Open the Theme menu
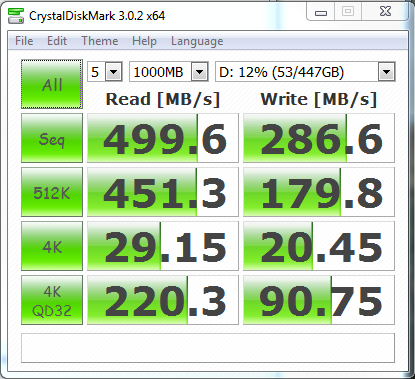This screenshot has width=415, height=379. 100,41
